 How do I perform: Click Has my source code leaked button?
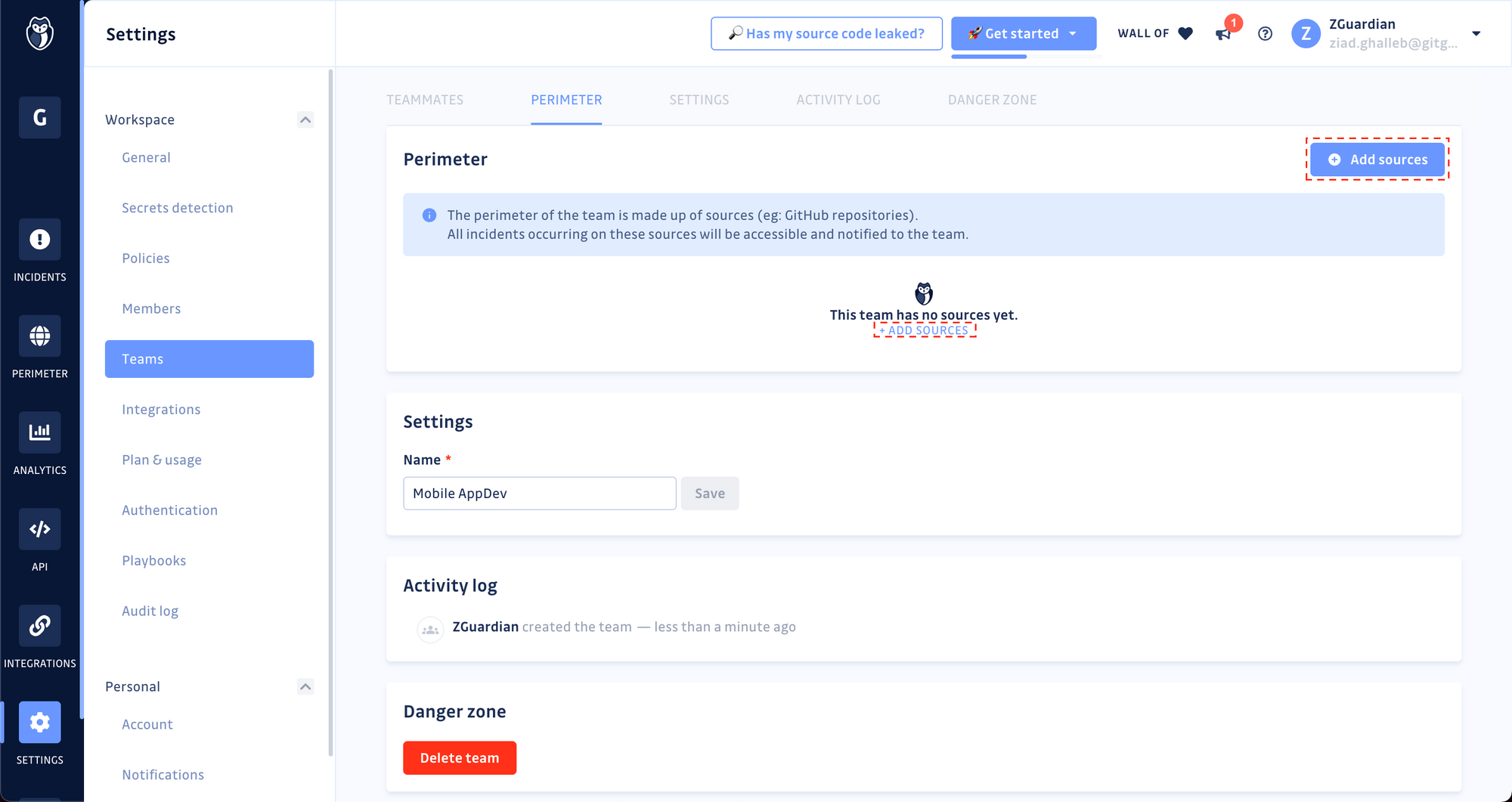[x=826, y=33]
